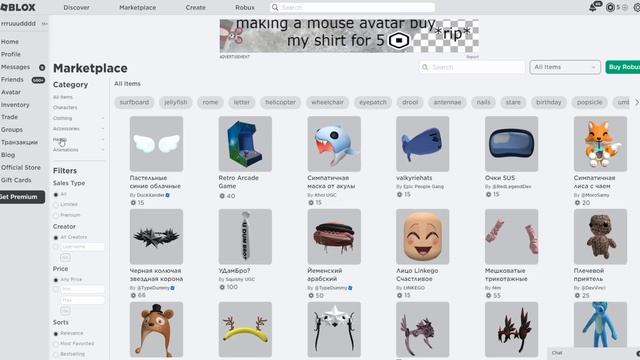Open Marketplace in top navigation
This screenshot has width=640, height=360.
[x=138, y=7]
